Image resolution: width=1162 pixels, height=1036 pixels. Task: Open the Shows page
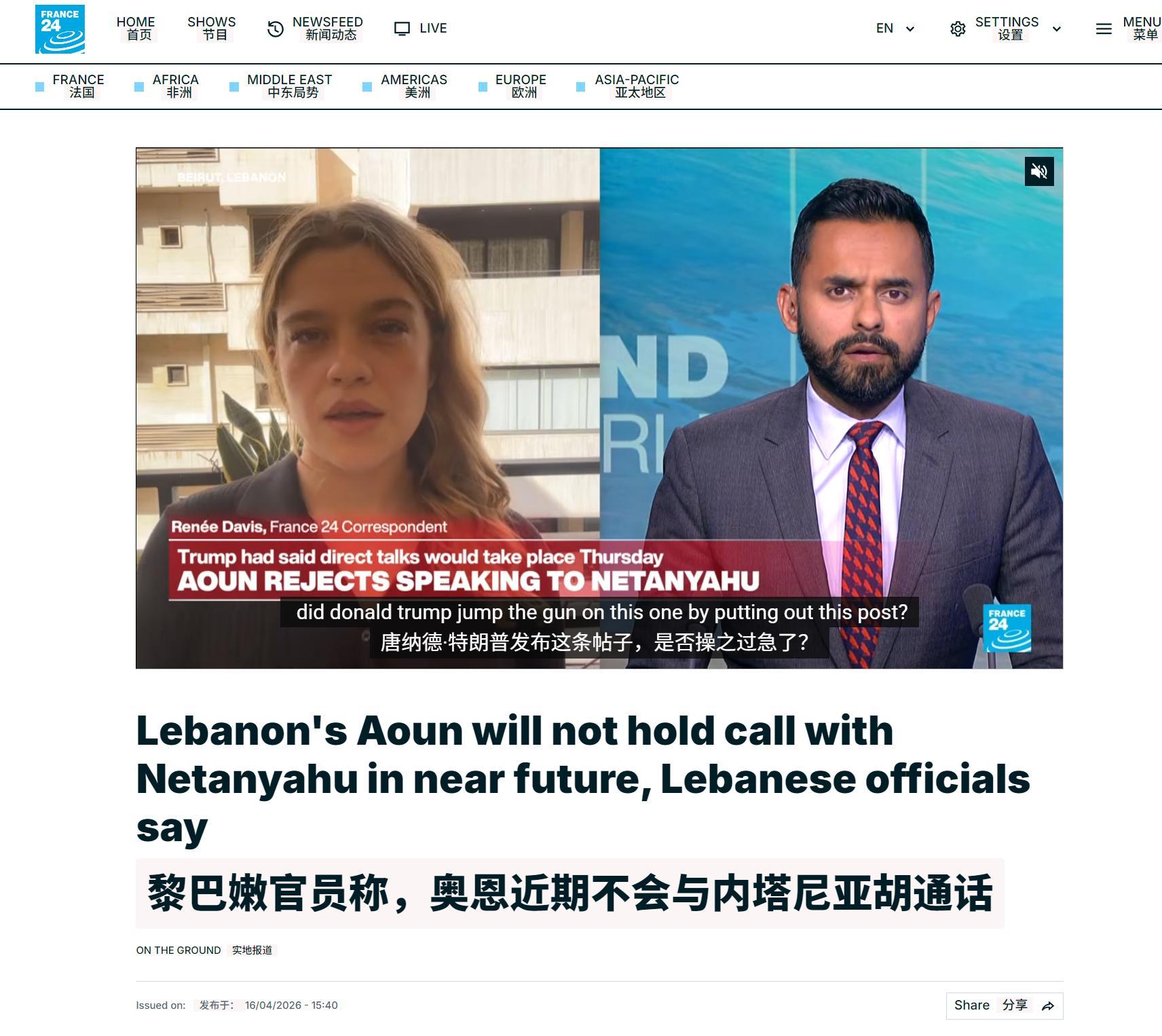[x=212, y=29]
